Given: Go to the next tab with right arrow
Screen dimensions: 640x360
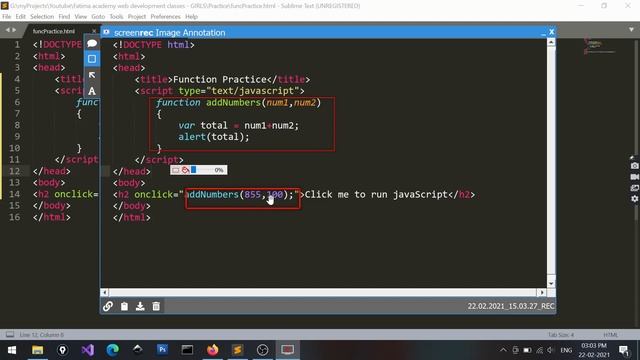Looking at the screenshot, I should (x=14, y=30).
